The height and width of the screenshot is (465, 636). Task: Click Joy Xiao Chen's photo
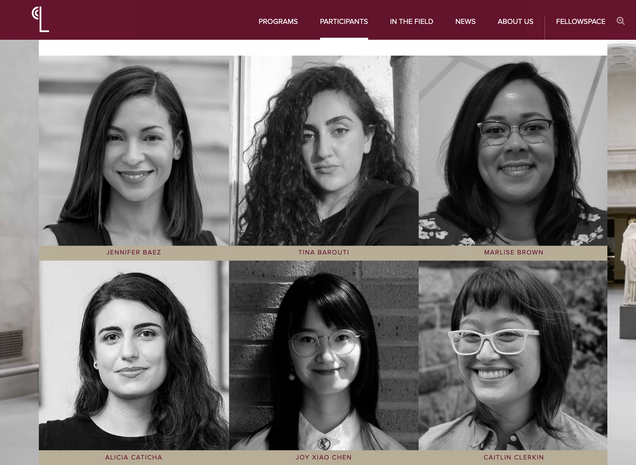(x=324, y=355)
